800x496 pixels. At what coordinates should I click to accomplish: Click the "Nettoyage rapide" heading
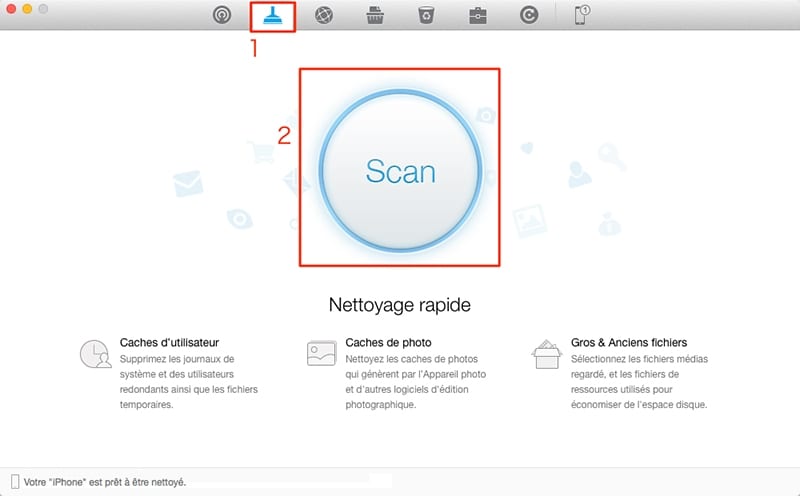[399, 305]
